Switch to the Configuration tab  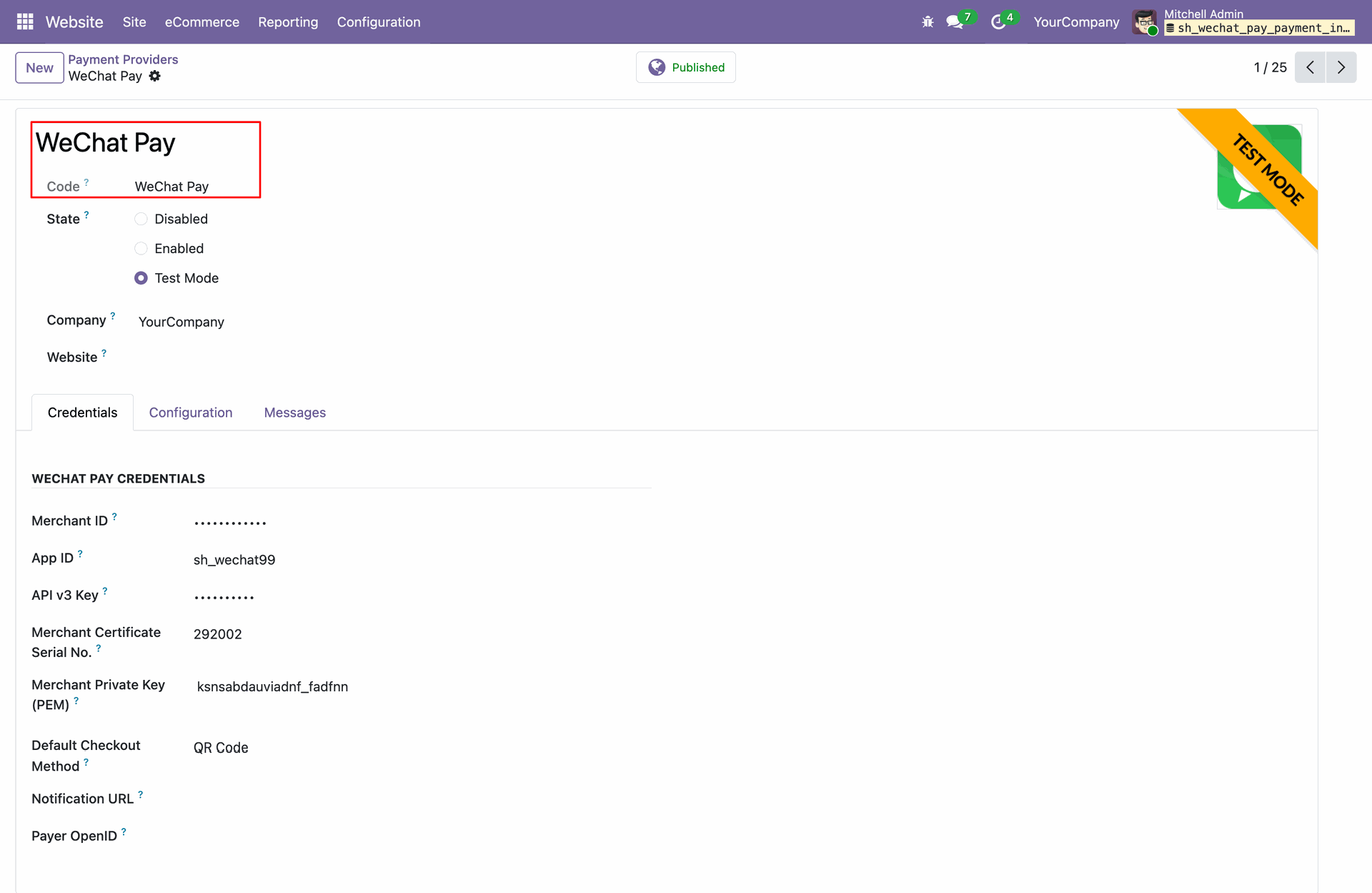pos(191,413)
